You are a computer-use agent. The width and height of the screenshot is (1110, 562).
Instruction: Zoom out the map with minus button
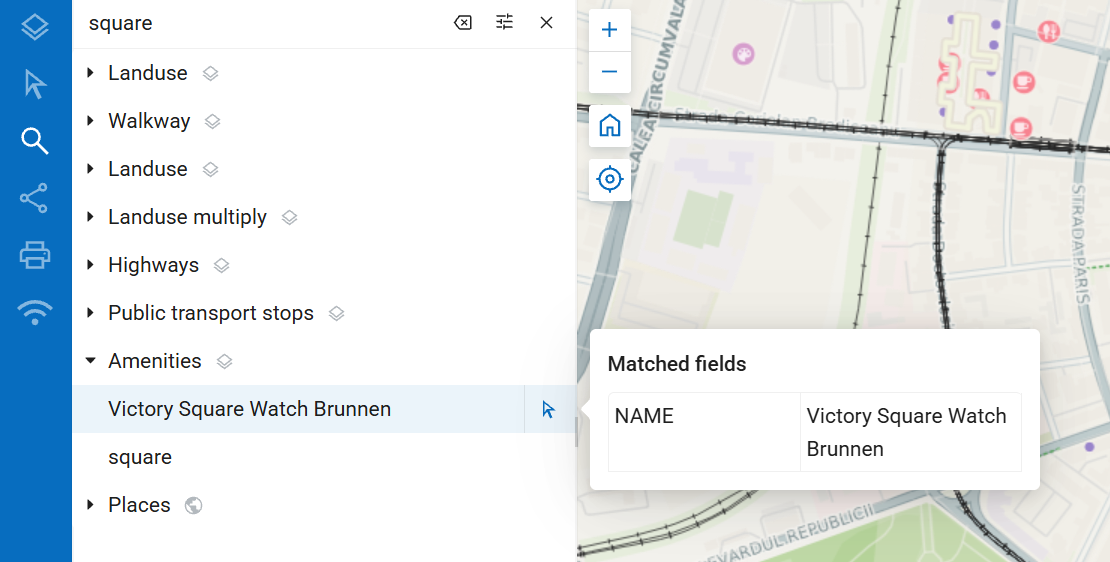click(x=610, y=71)
